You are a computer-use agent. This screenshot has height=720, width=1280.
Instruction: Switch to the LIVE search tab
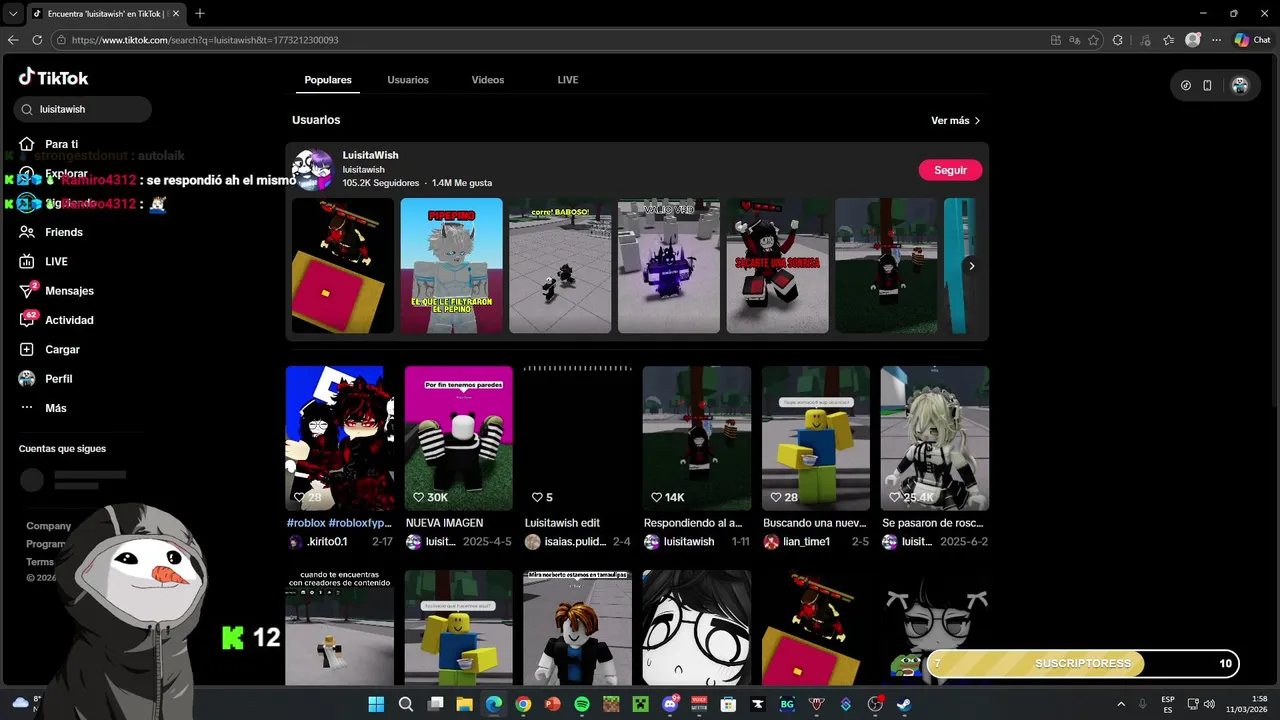click(568, 80)
